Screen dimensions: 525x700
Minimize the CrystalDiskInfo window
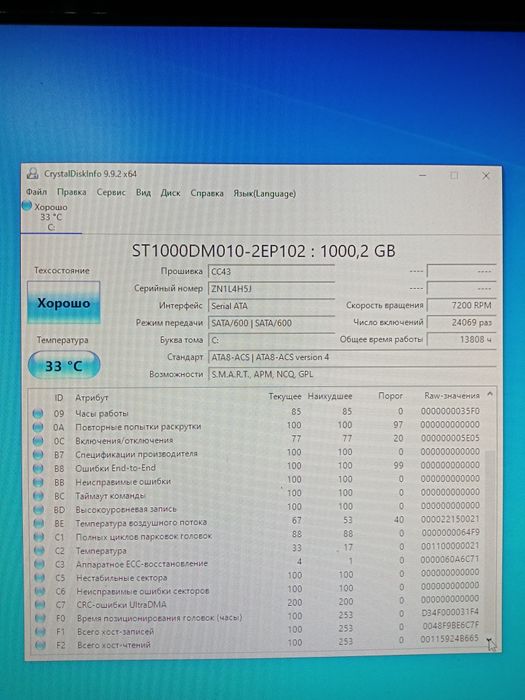(422, 175)
